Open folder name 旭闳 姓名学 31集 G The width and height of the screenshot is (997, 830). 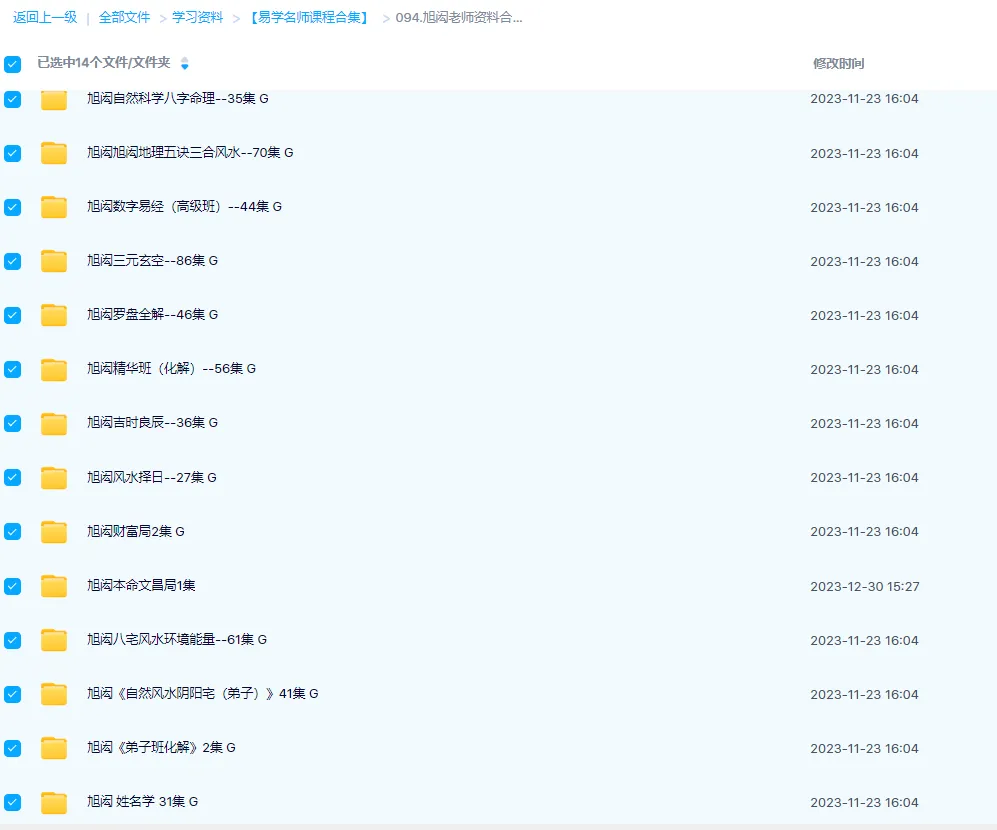(x=142, y=802)
